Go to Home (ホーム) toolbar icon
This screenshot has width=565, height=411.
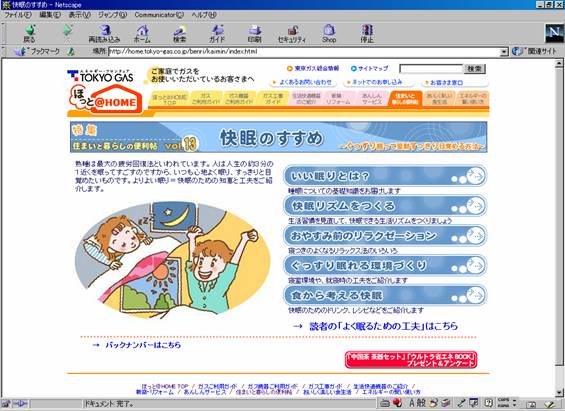[x=142, y=33]
